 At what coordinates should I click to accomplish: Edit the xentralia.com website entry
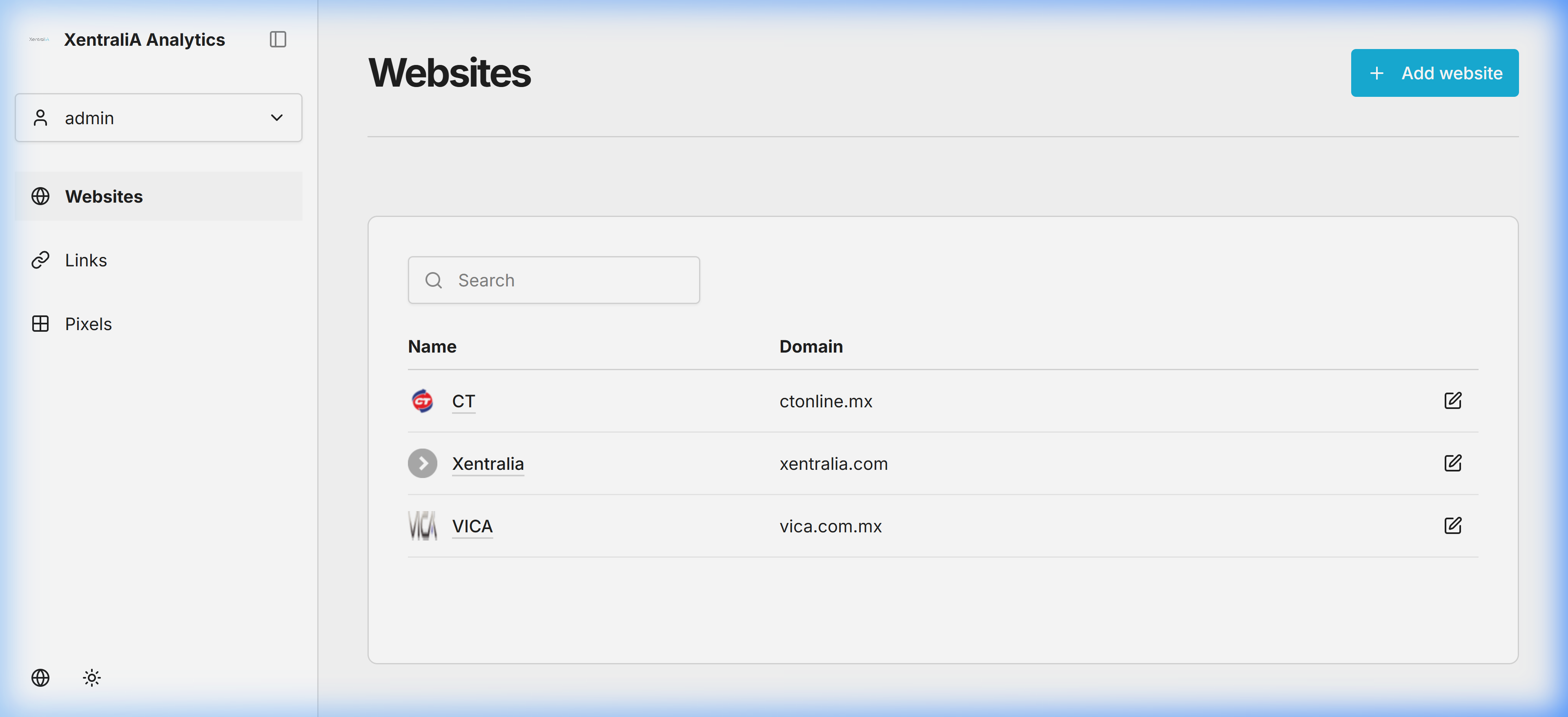click(1452, 463)
